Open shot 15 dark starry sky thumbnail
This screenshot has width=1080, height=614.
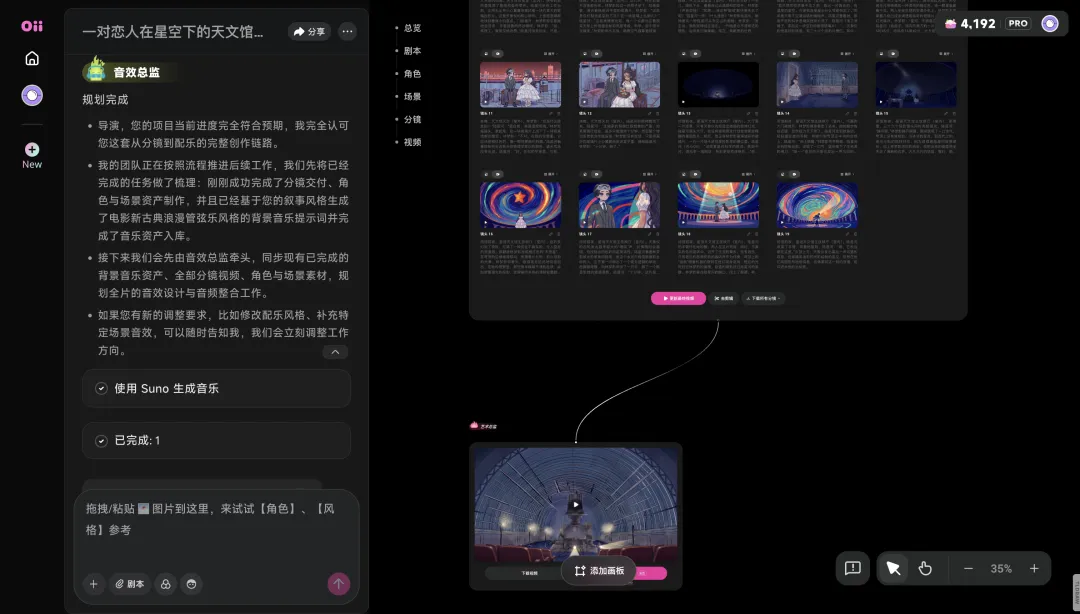pos(916,84)
